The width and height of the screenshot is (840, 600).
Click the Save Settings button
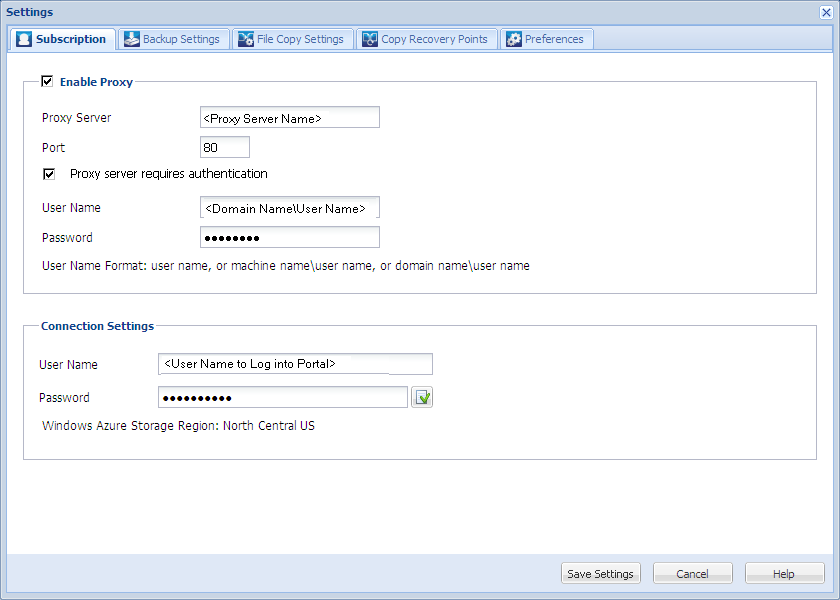tap(600, 573)
